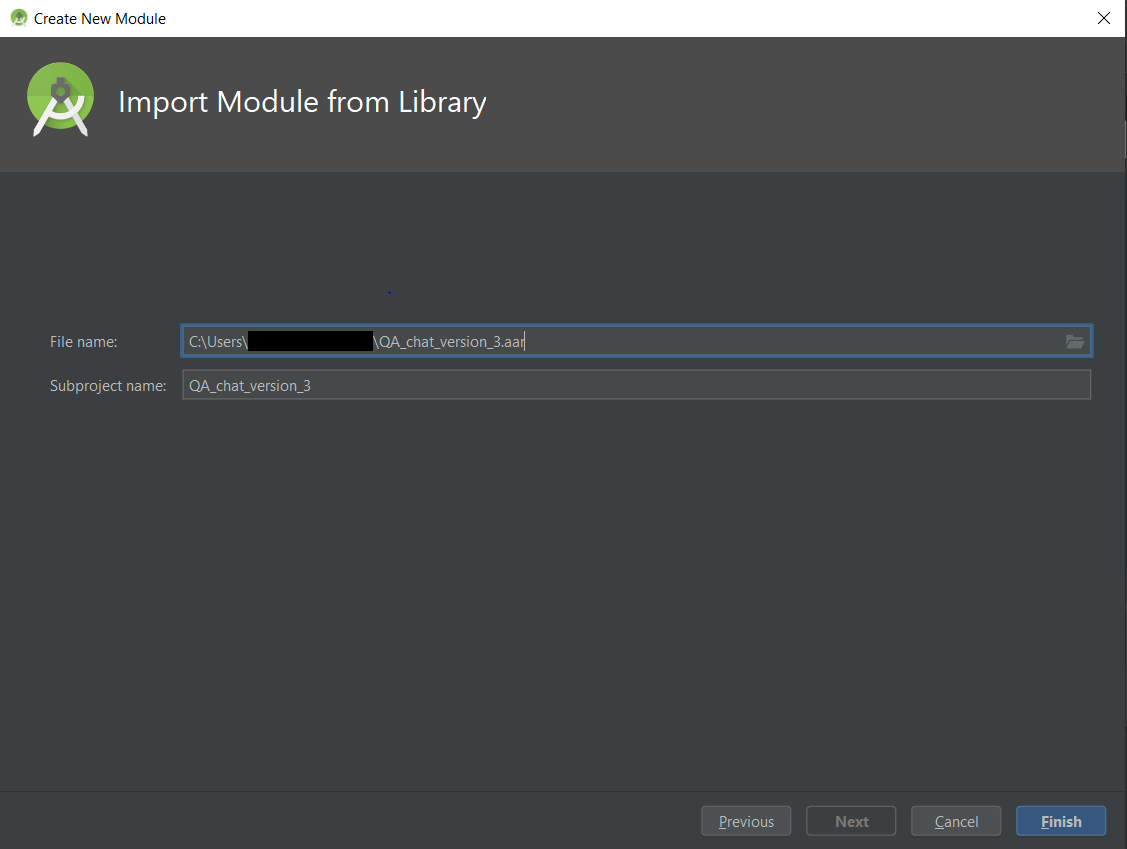Click the 'Subproject name:' label
Viewport: 1127px width, 849px height.
(108, 386)
